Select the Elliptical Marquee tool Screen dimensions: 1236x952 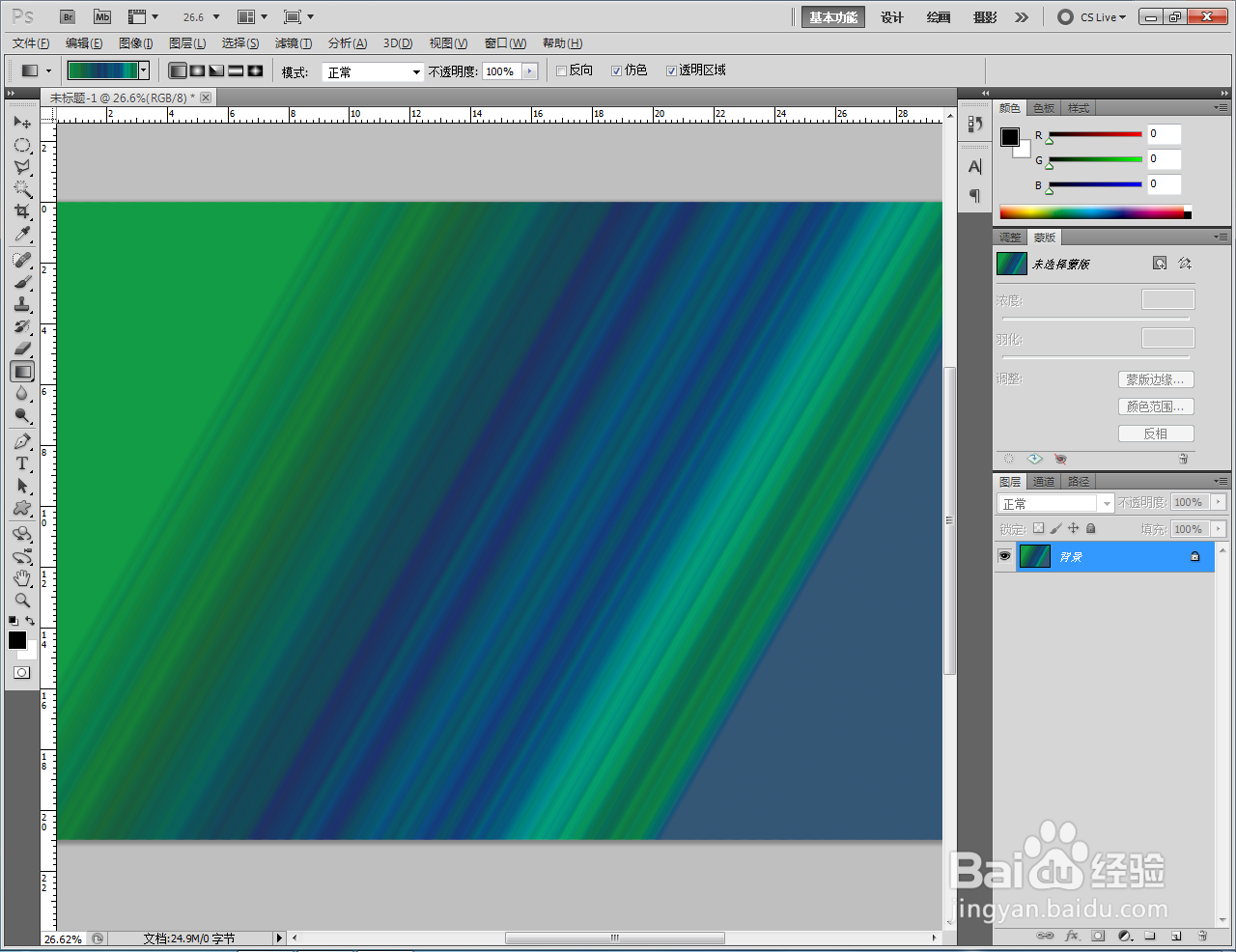tap(22, 146)
